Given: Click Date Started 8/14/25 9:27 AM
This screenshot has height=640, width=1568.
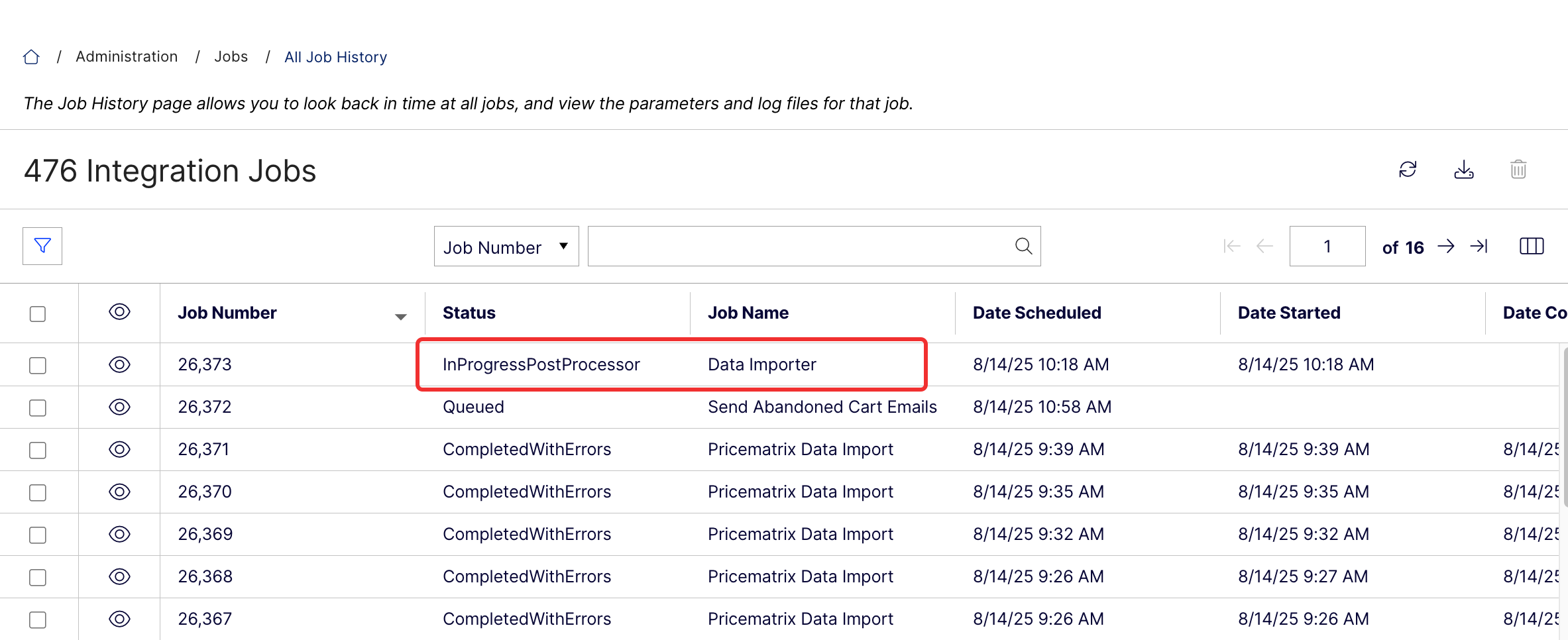Looking at the screenshot, I should point(1303,576).
